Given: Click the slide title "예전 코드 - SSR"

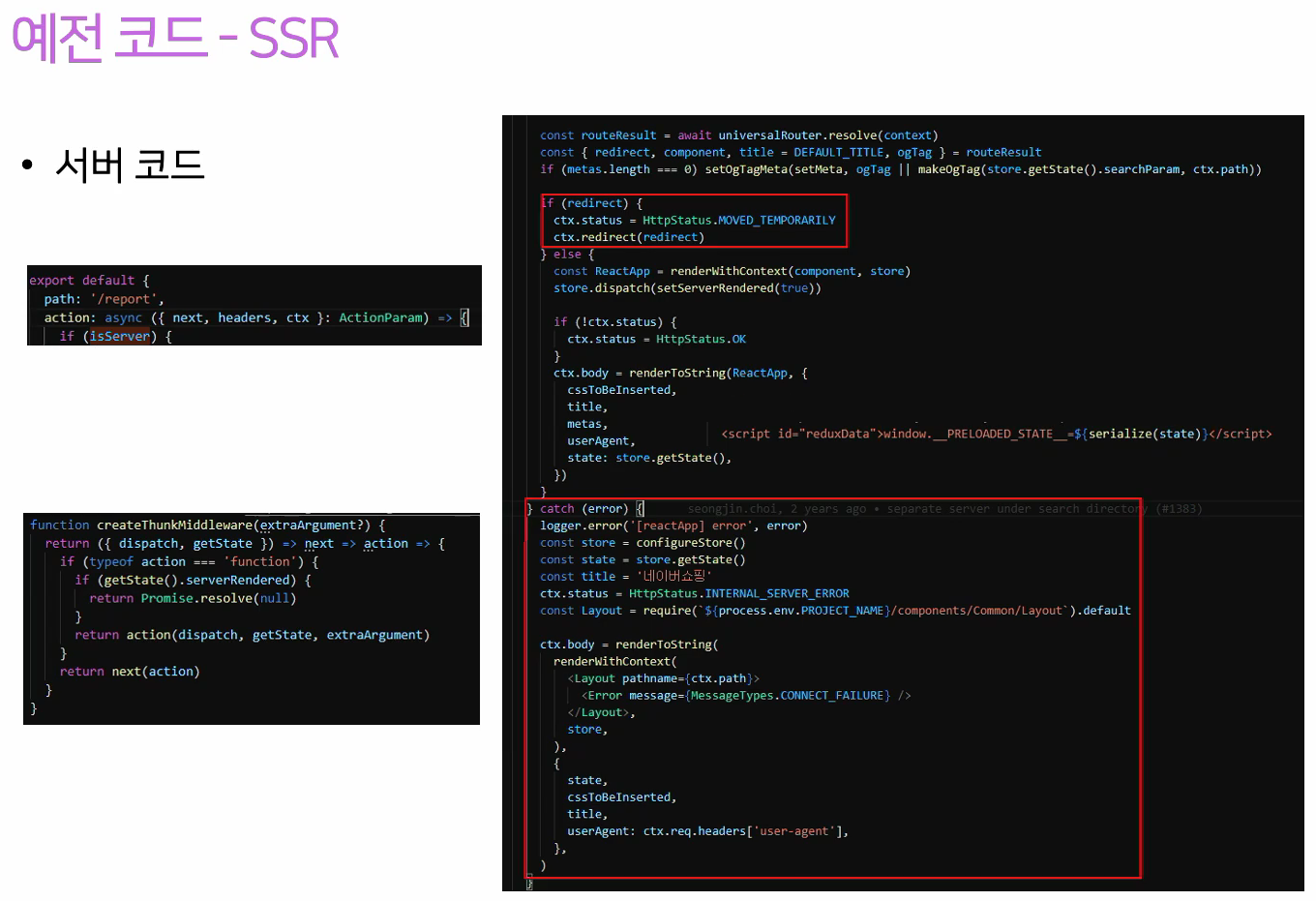Looking at the screenshot, I should [175, 39].
